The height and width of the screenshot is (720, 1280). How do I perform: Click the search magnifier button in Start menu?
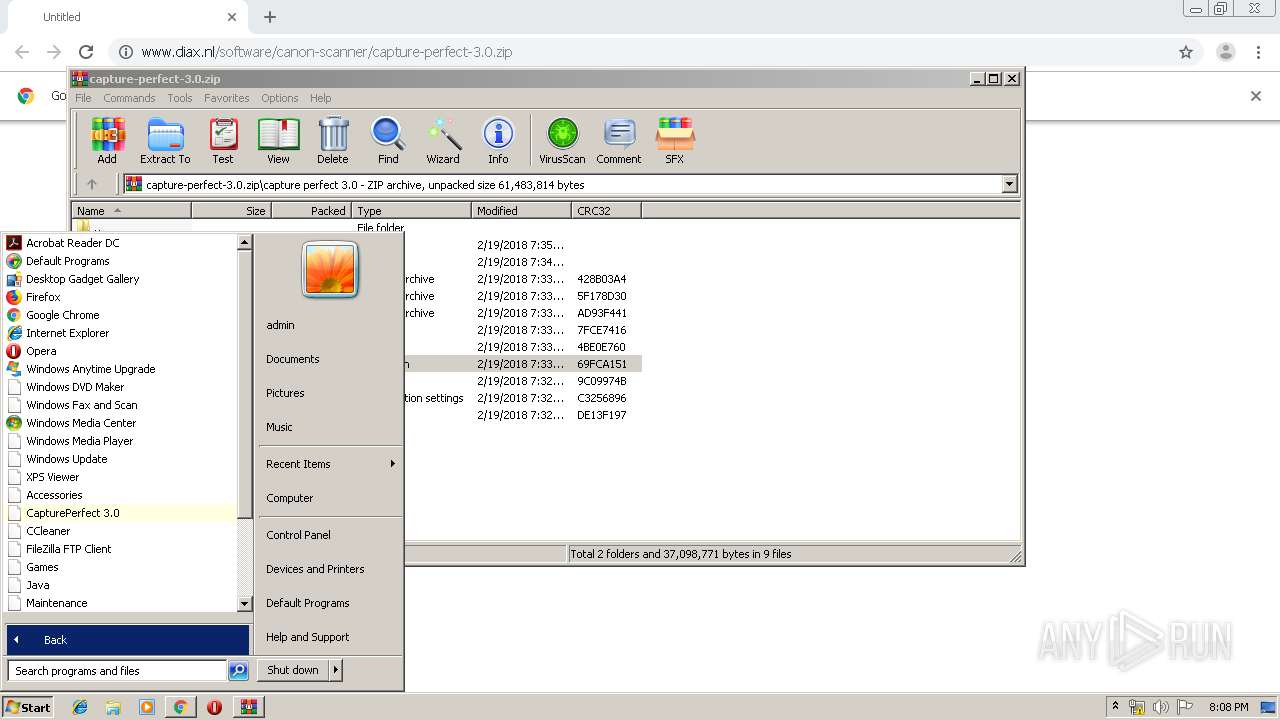(x=238, y=671)
